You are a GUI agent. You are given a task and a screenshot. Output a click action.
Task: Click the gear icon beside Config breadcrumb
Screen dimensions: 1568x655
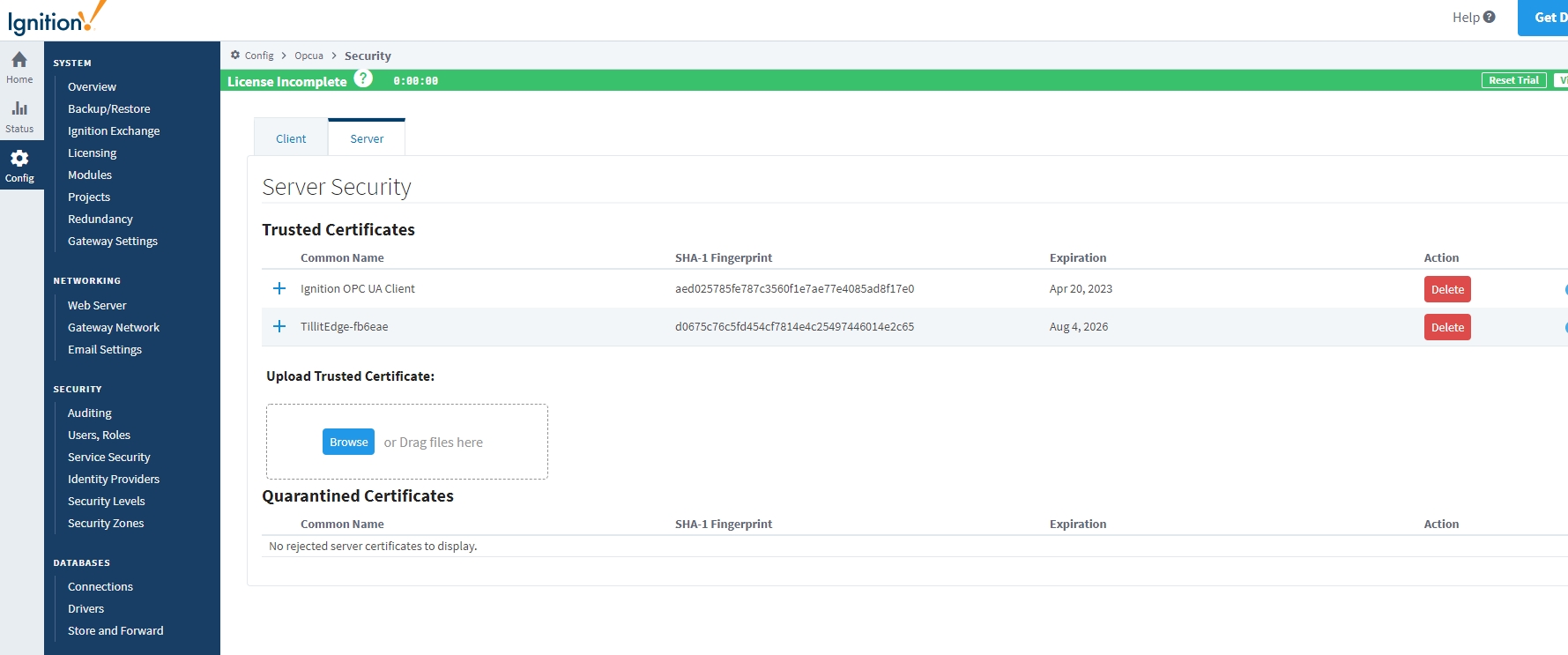coord(235,56)
